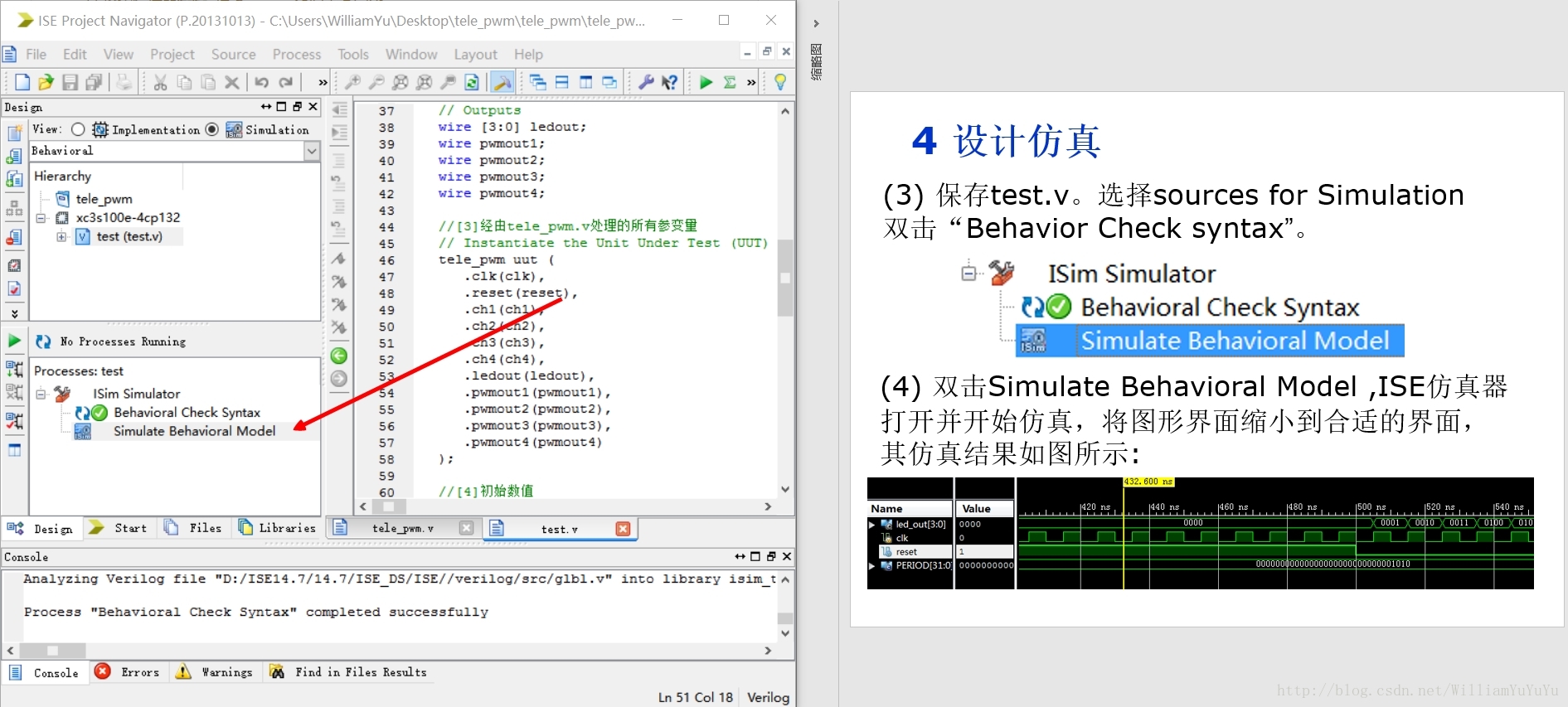Open the Process menu
Viewport: 1568px width, 707px height.
coord(297,54)
